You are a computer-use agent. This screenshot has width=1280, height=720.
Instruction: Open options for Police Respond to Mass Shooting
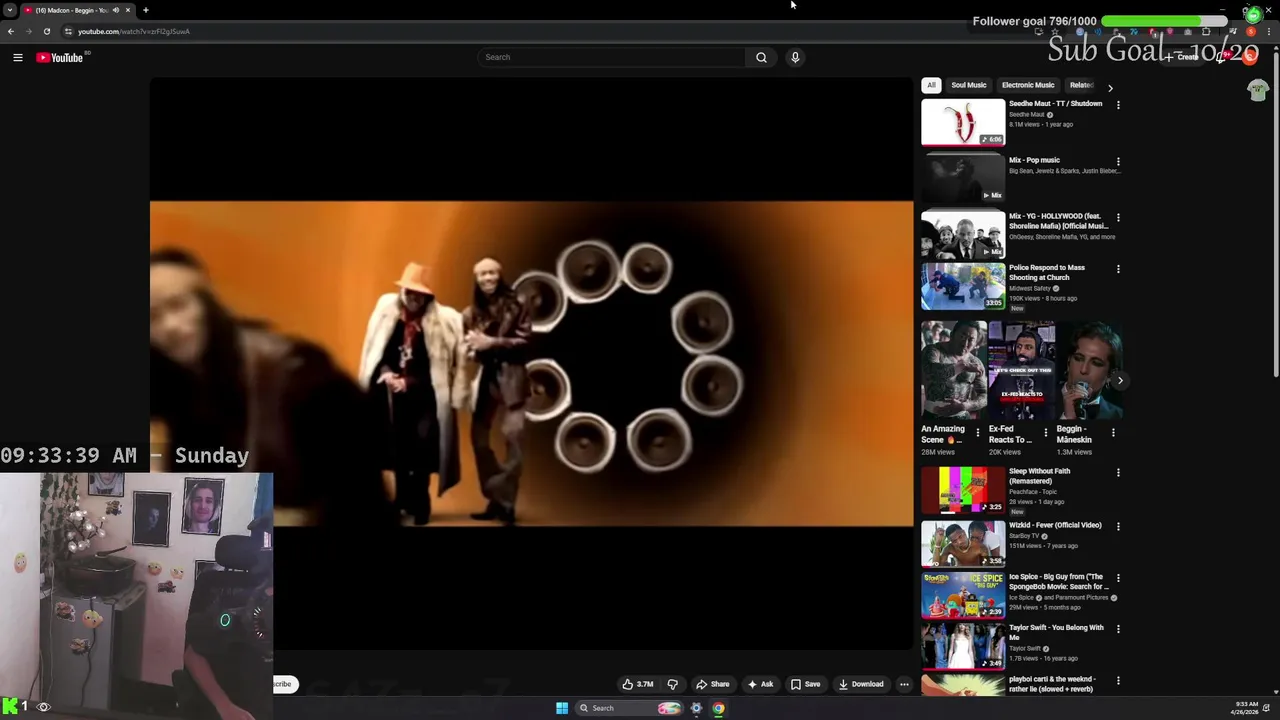(1118, 269)
